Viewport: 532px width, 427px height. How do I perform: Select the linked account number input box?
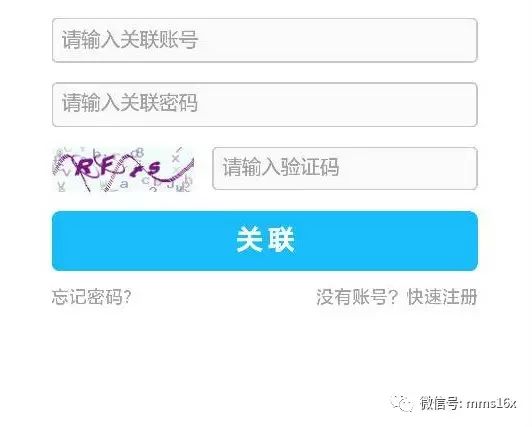pos(265,40)
